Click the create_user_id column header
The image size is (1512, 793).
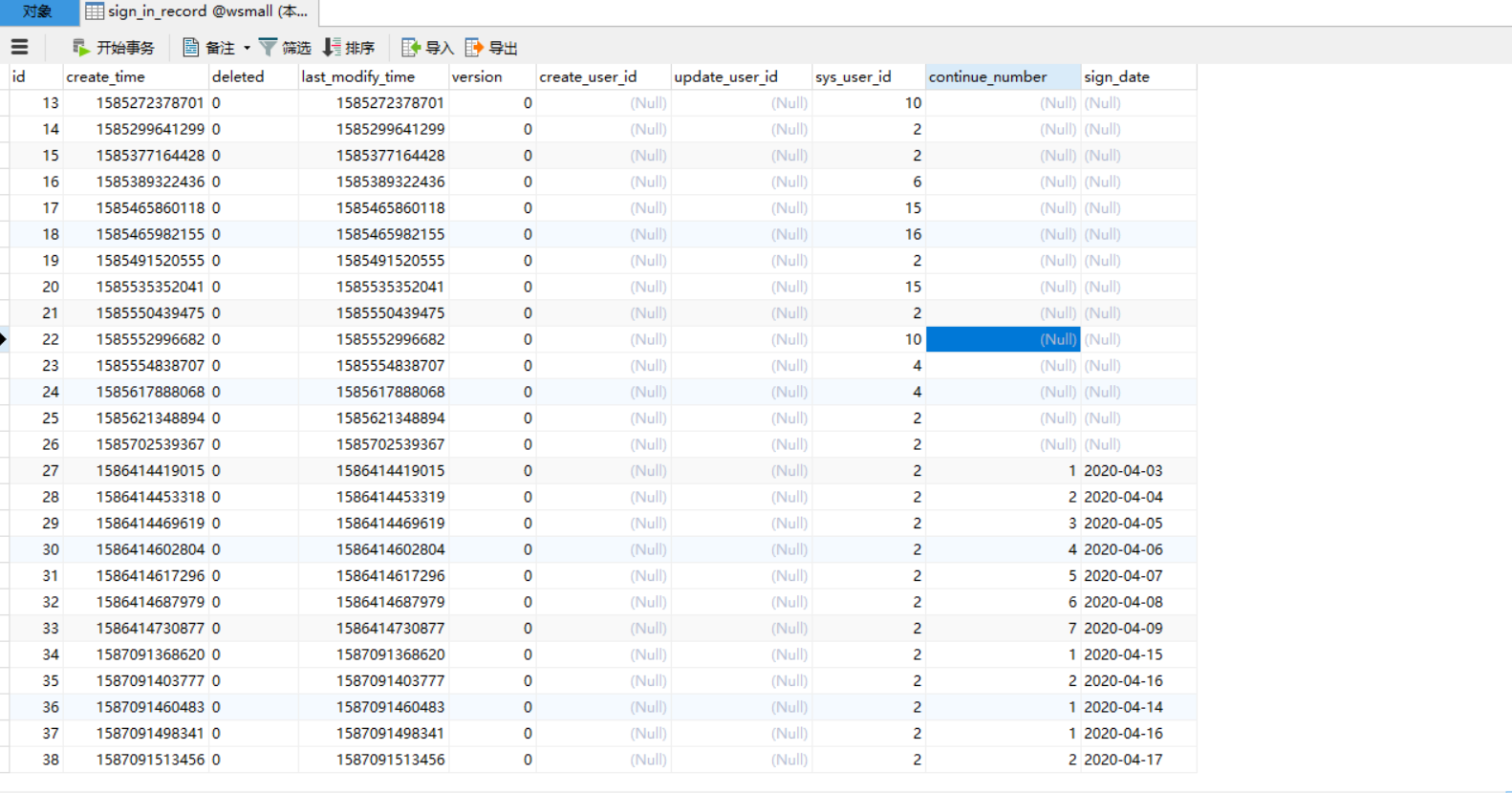point(603,76)
